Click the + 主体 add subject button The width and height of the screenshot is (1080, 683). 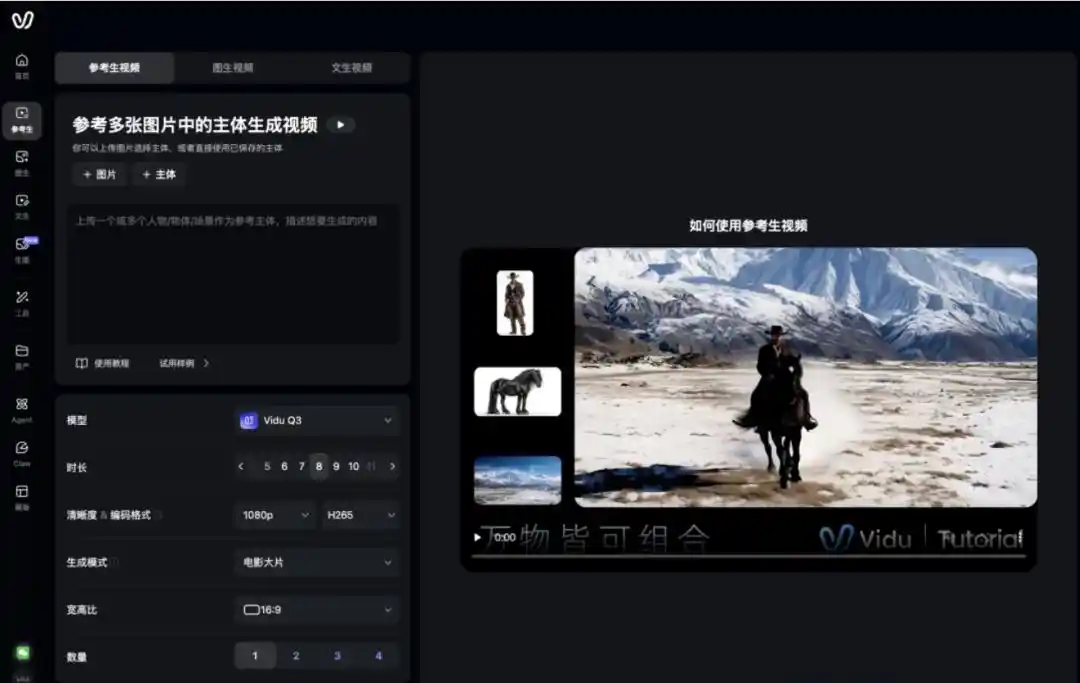tap(159, 175)
